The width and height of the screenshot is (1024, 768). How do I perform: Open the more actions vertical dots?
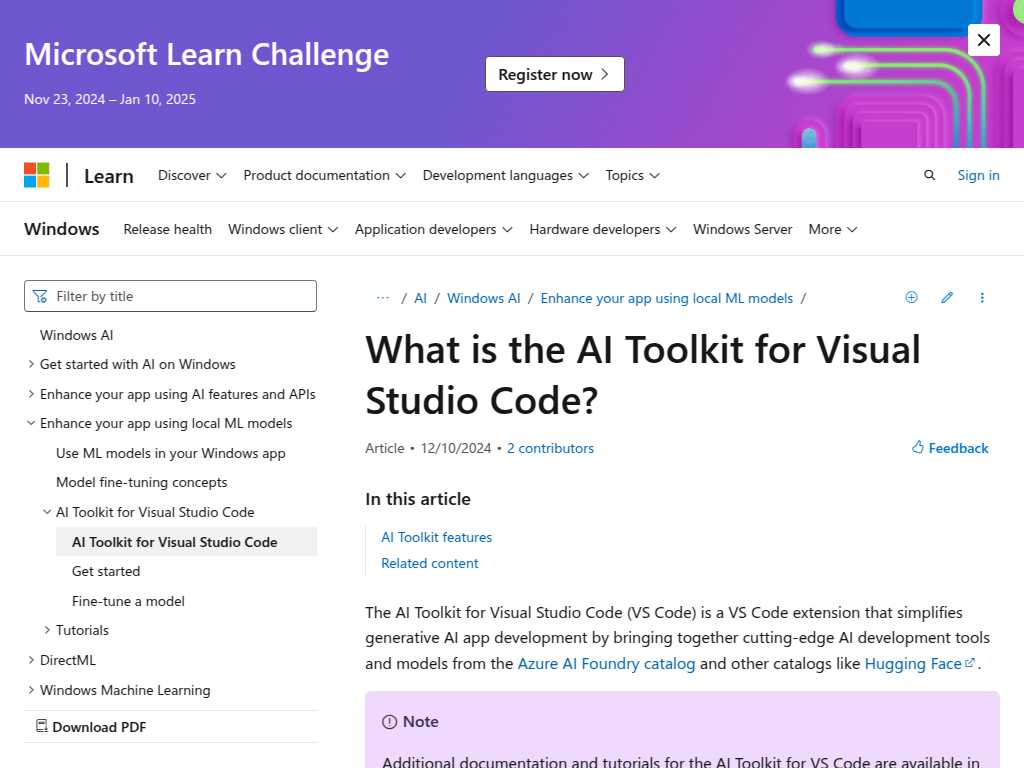[982, 298]
